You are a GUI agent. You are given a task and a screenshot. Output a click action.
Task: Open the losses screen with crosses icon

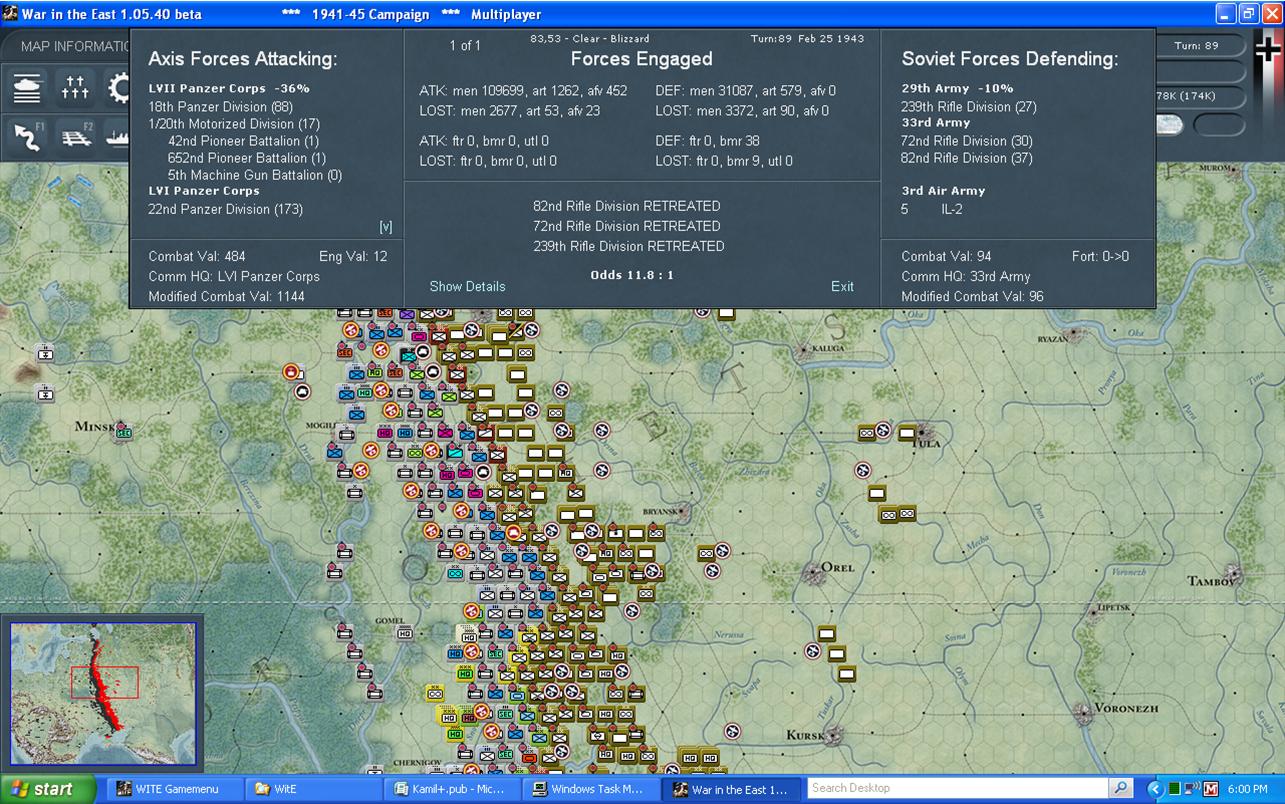pos(75,88)
